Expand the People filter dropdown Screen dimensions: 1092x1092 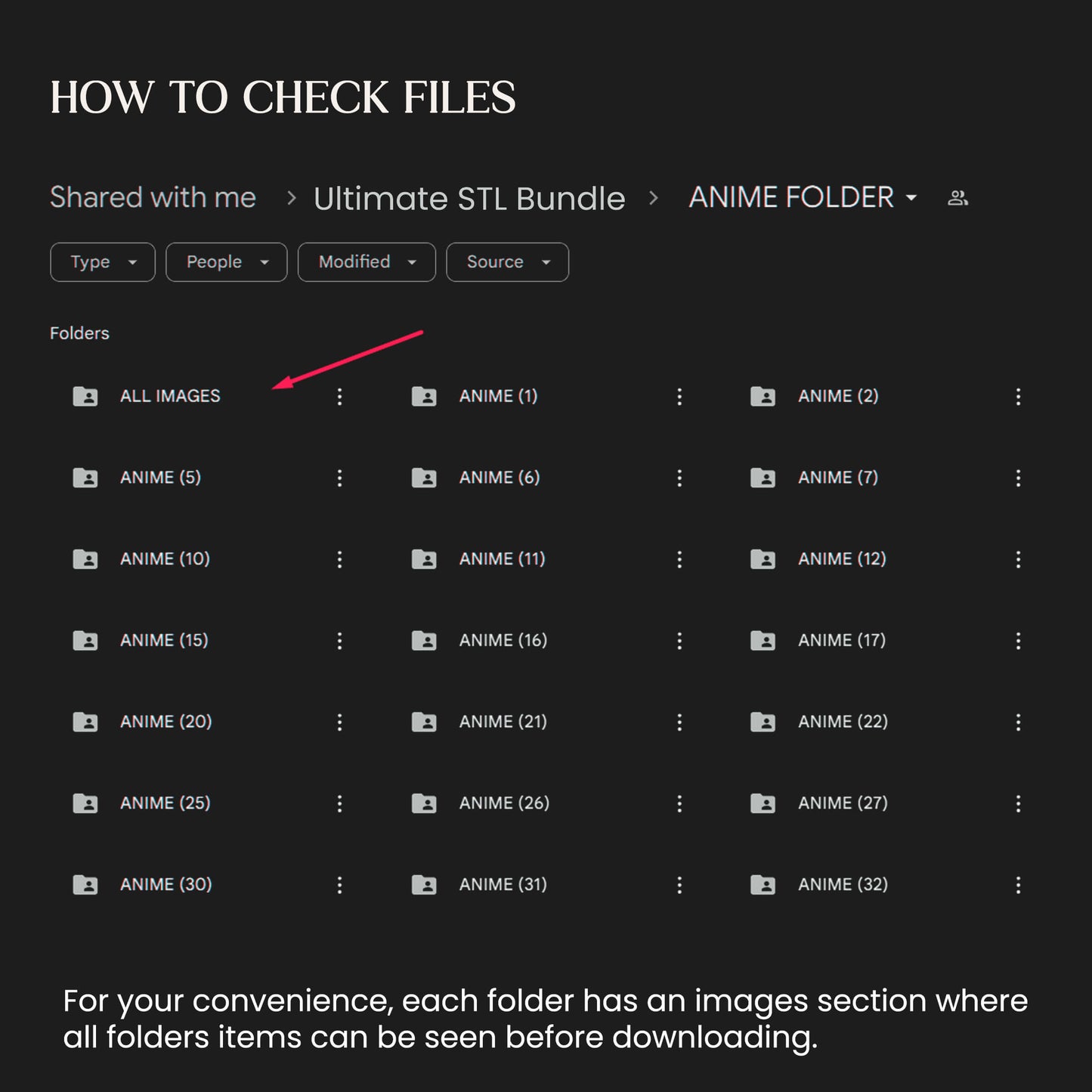[226, 262]
